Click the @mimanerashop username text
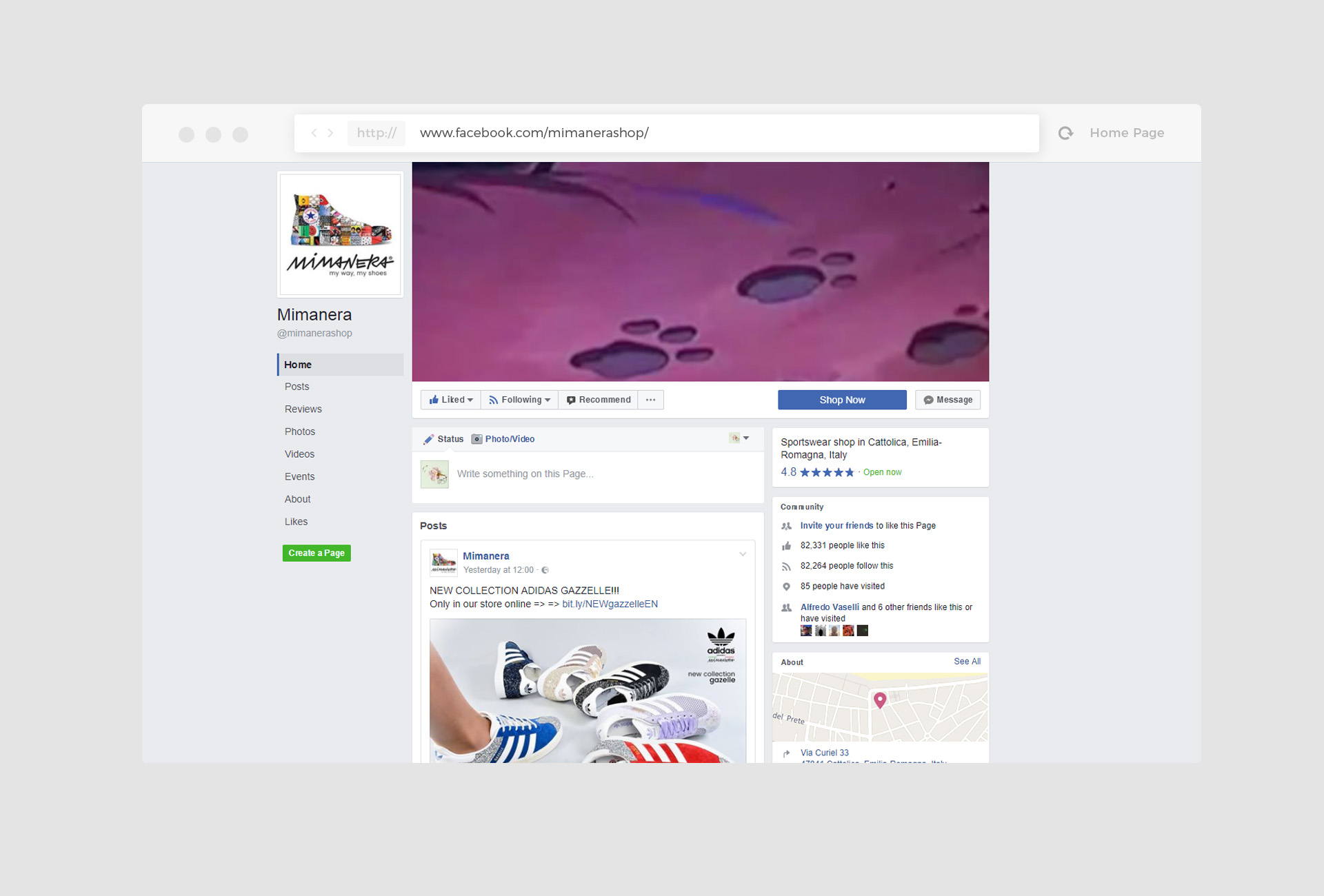The image size is (1324, 896). [x=314, y=334]
